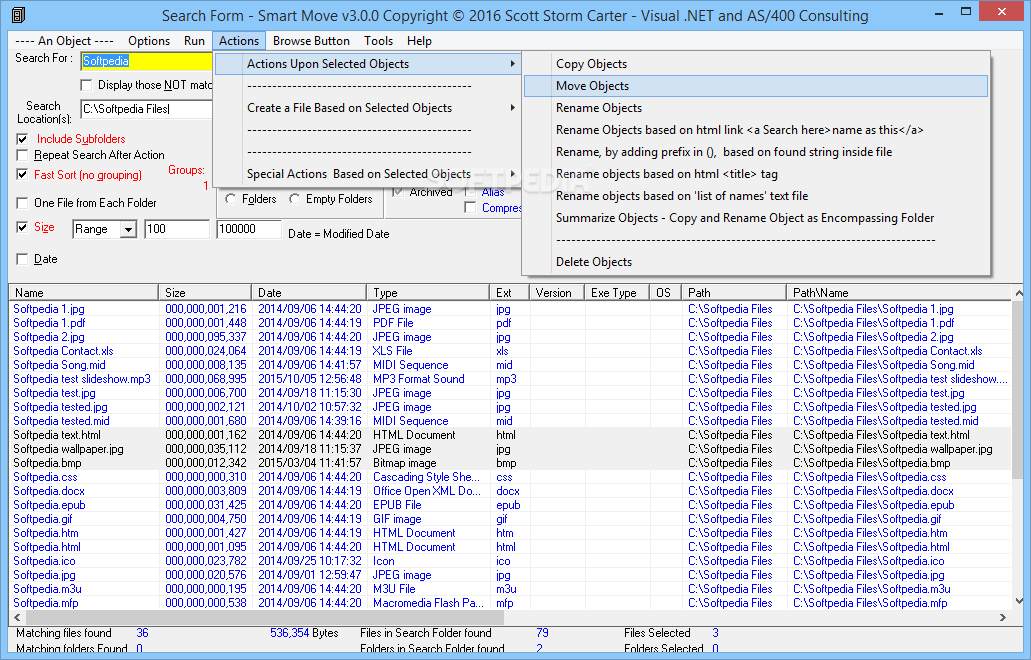Select the Folders radio button
1031x660 pixels.
231,199
